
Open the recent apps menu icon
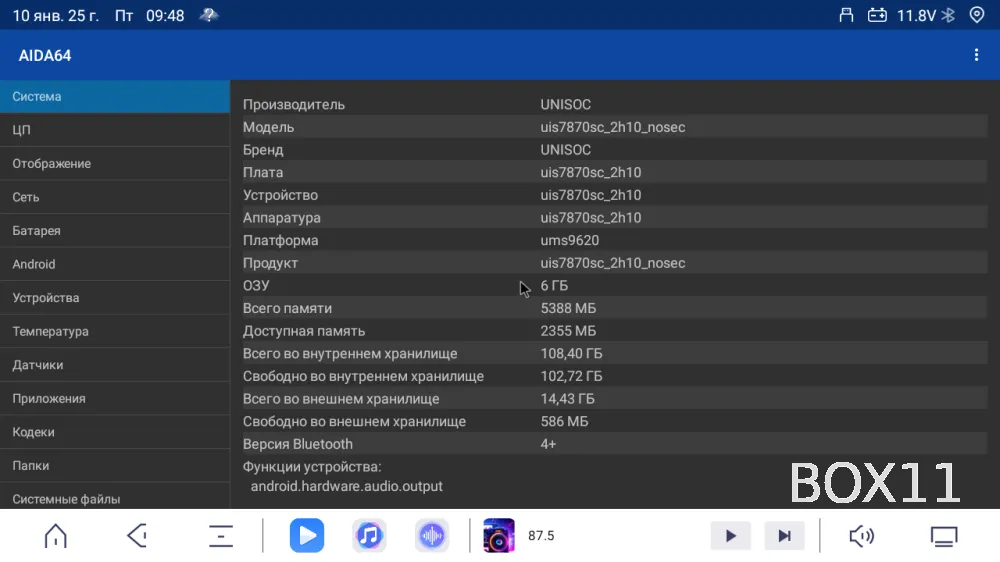pyautogui.click(x=221, y=536)
